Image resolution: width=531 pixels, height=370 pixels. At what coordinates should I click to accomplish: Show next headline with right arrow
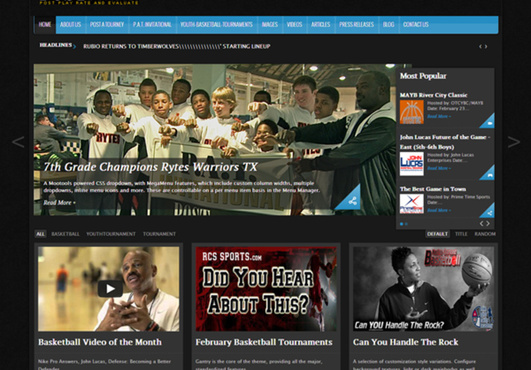coord(486,46)
